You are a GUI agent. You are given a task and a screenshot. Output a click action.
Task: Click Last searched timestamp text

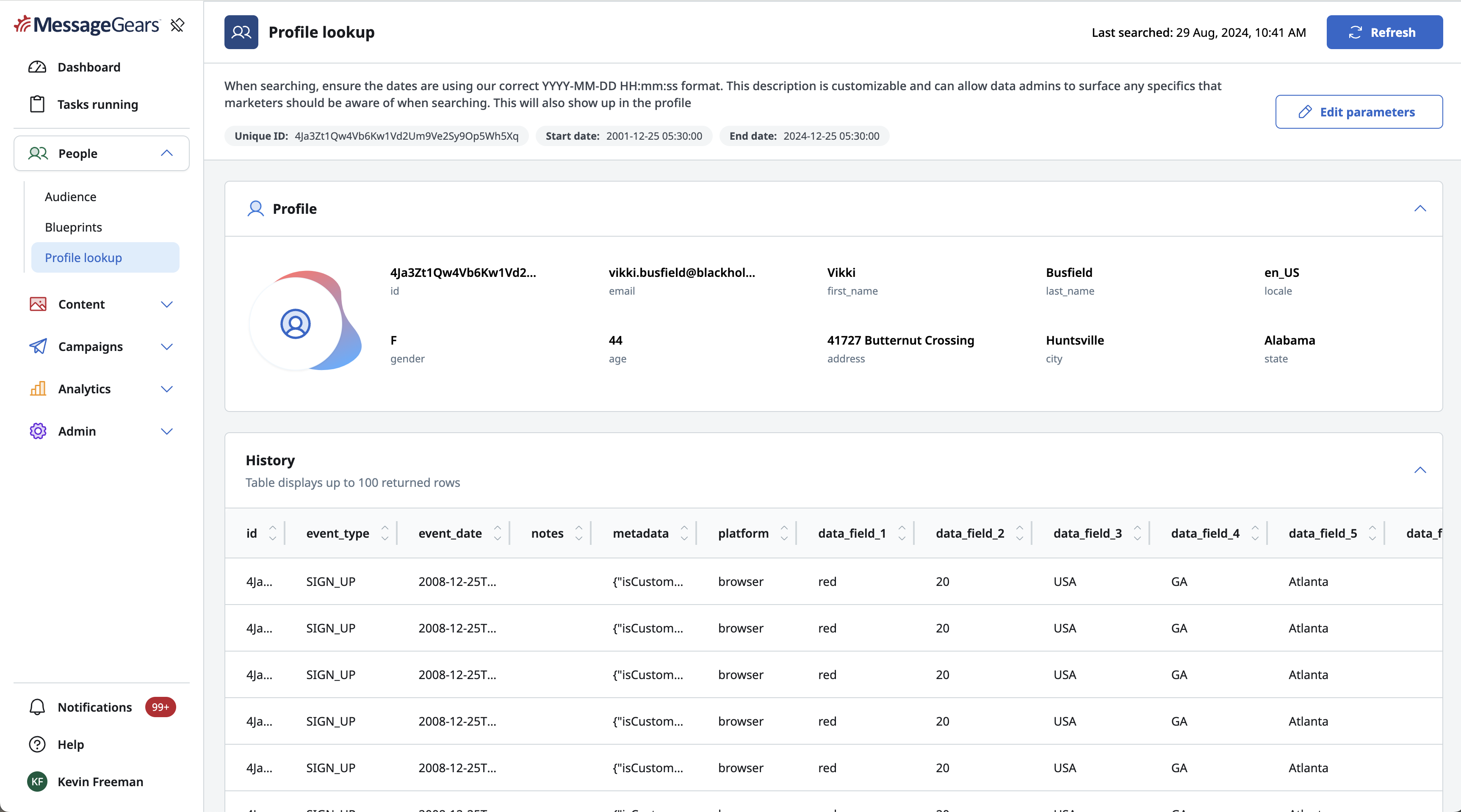(1198, 32)
